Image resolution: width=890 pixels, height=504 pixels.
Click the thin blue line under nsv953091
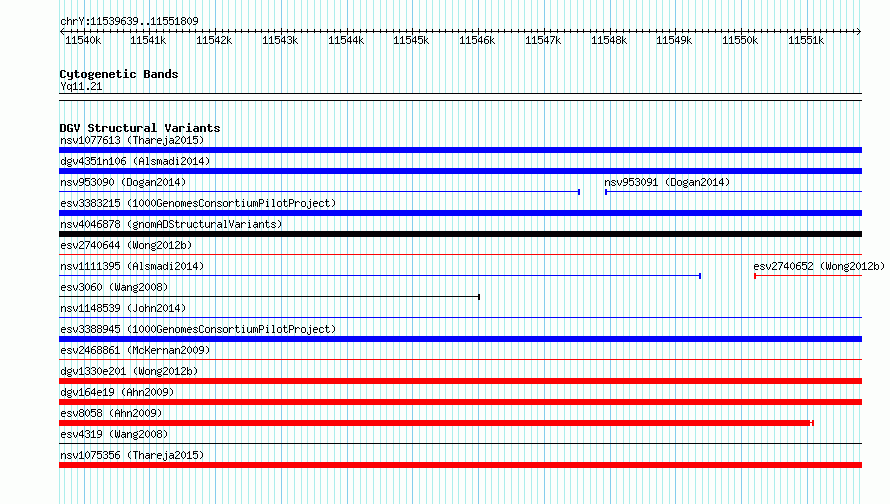[x=733, y=192]
